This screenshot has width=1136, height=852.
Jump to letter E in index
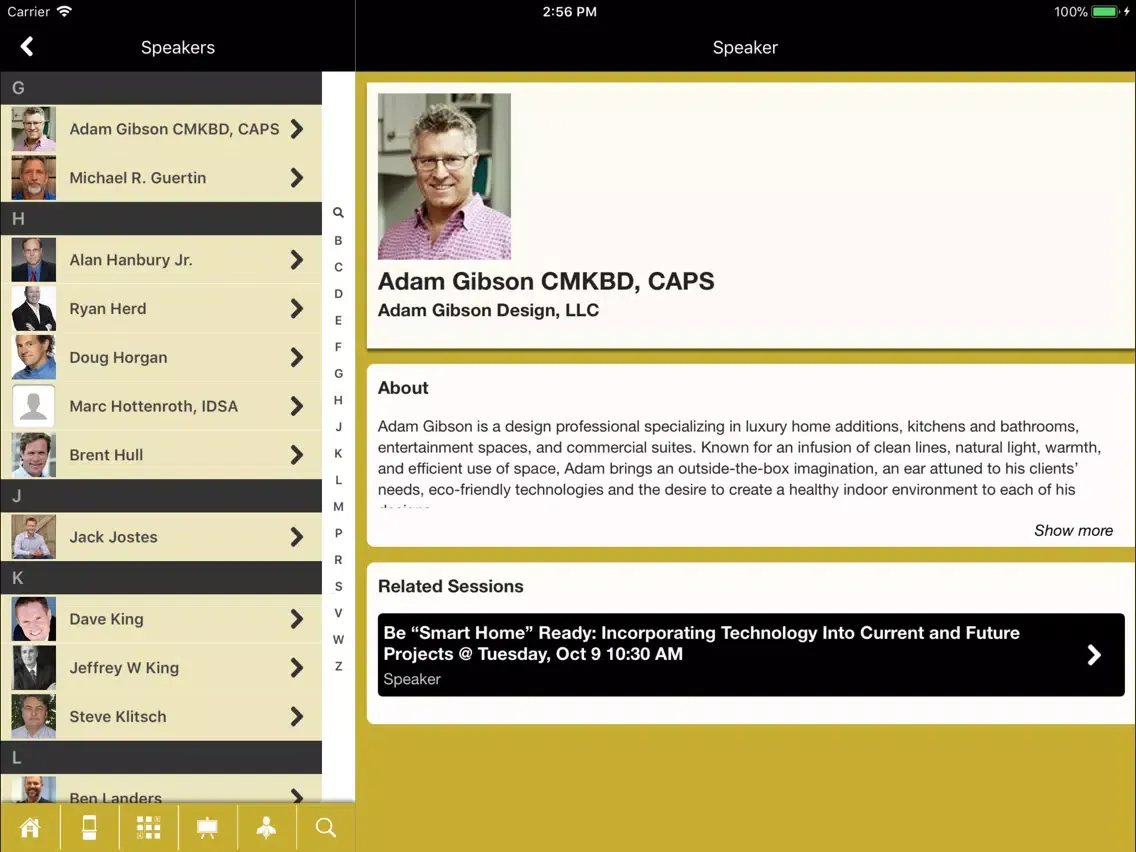(x=338, y=320)
